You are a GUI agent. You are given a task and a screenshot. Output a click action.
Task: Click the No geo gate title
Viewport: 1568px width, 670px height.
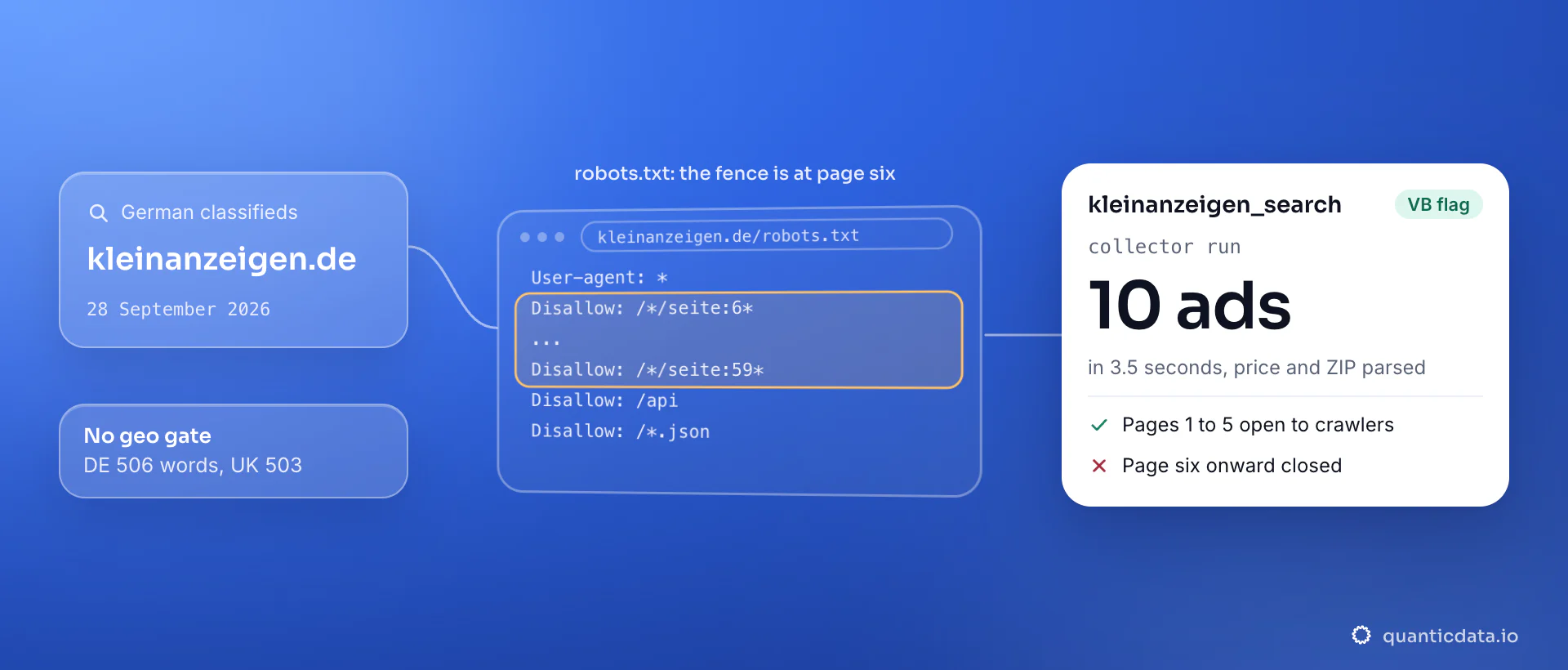point(147,436)
